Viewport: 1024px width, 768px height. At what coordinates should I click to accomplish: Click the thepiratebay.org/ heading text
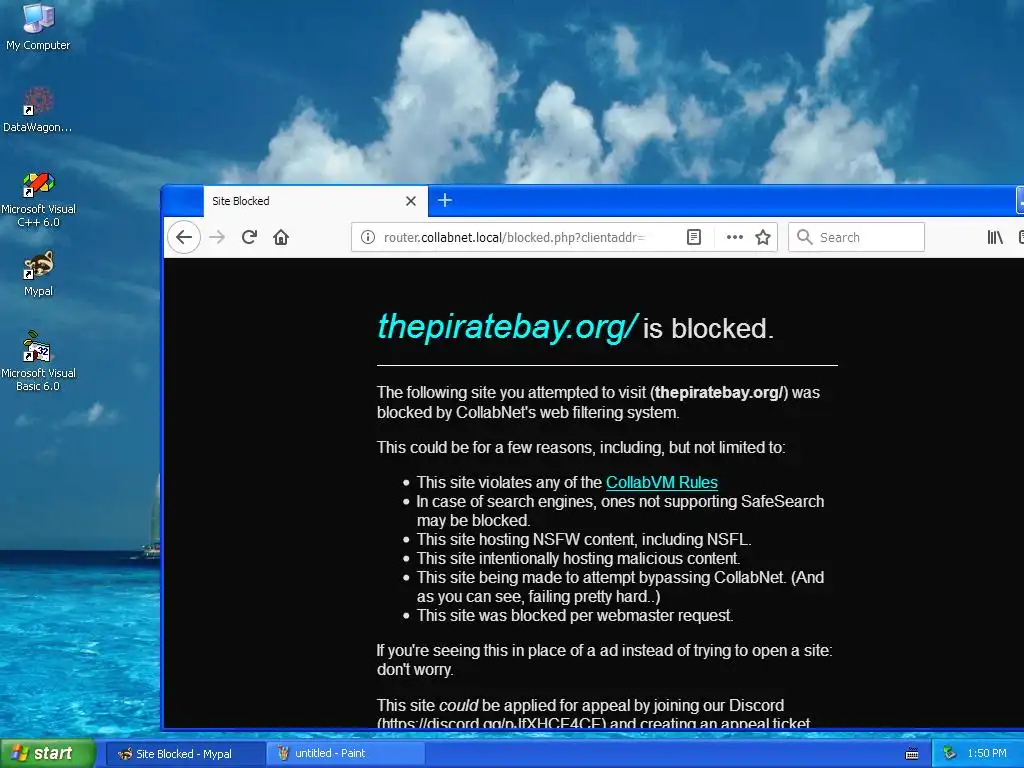click(x=507, y=327)
